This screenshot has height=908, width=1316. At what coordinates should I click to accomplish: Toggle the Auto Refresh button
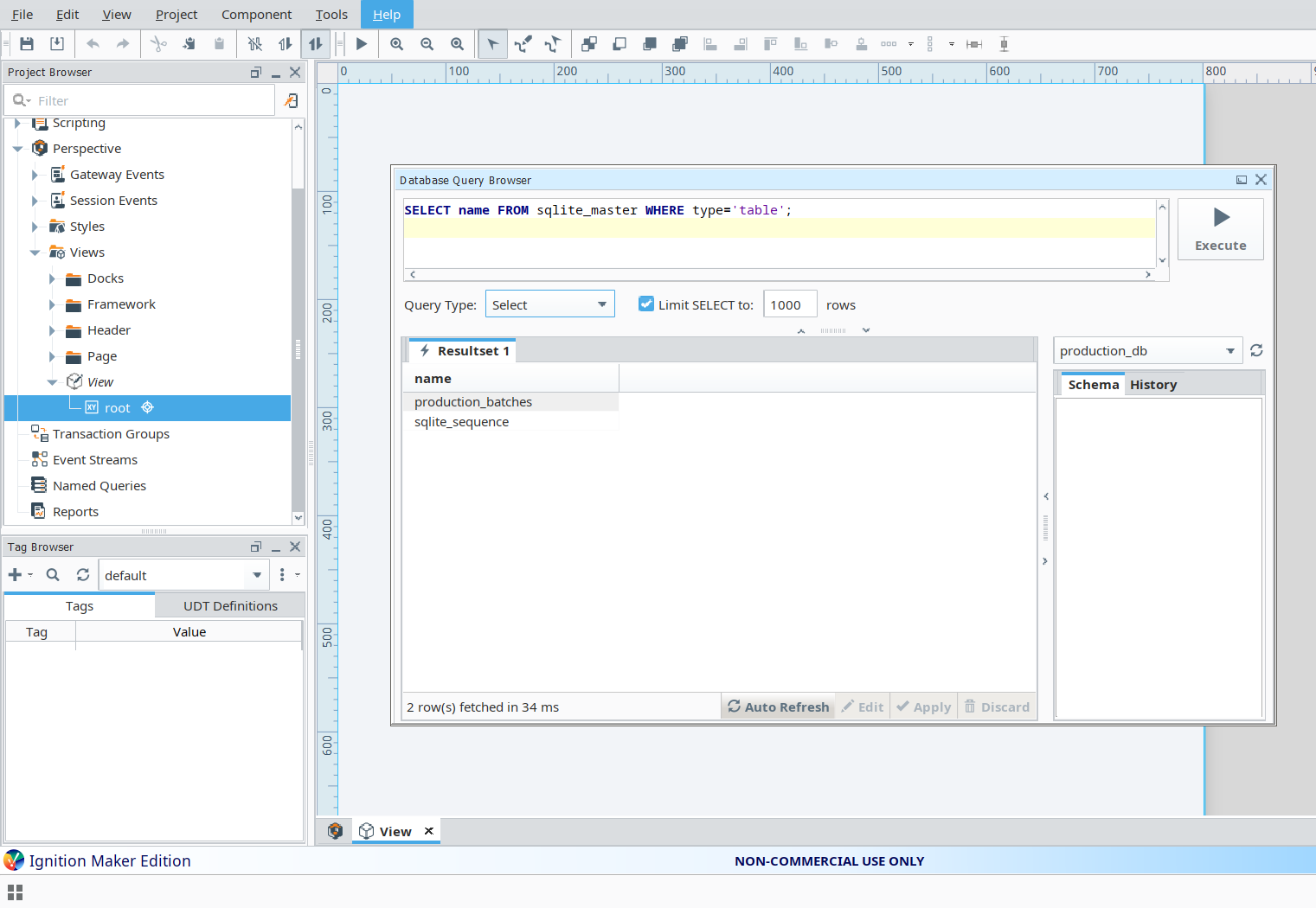(778, 707)
